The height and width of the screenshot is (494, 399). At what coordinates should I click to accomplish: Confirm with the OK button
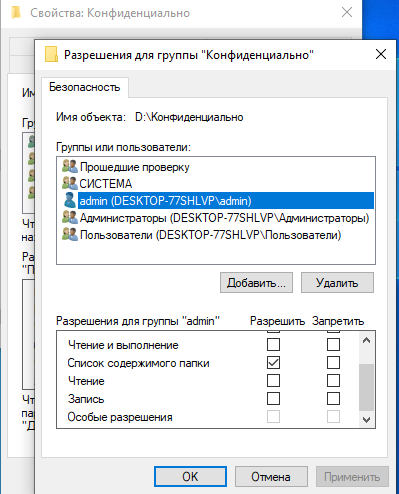click(190, 477)
